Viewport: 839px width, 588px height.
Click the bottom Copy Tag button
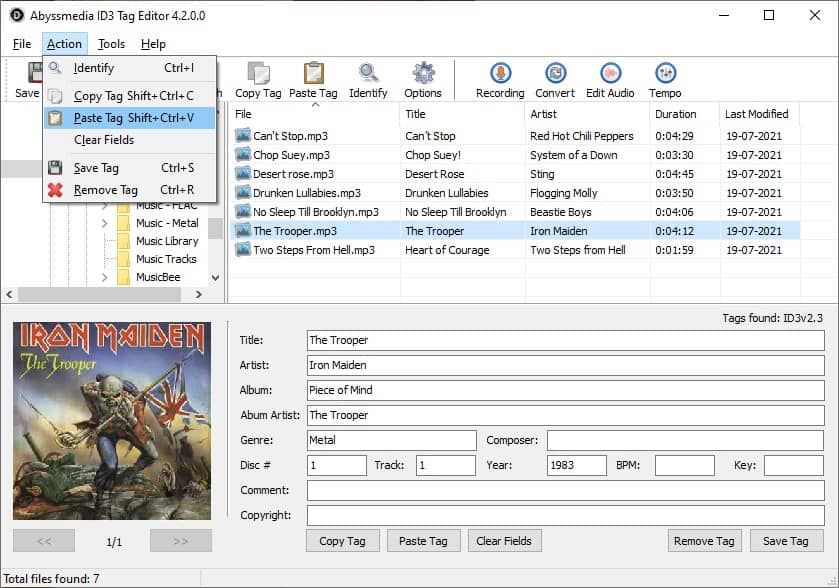pos(342,541)
